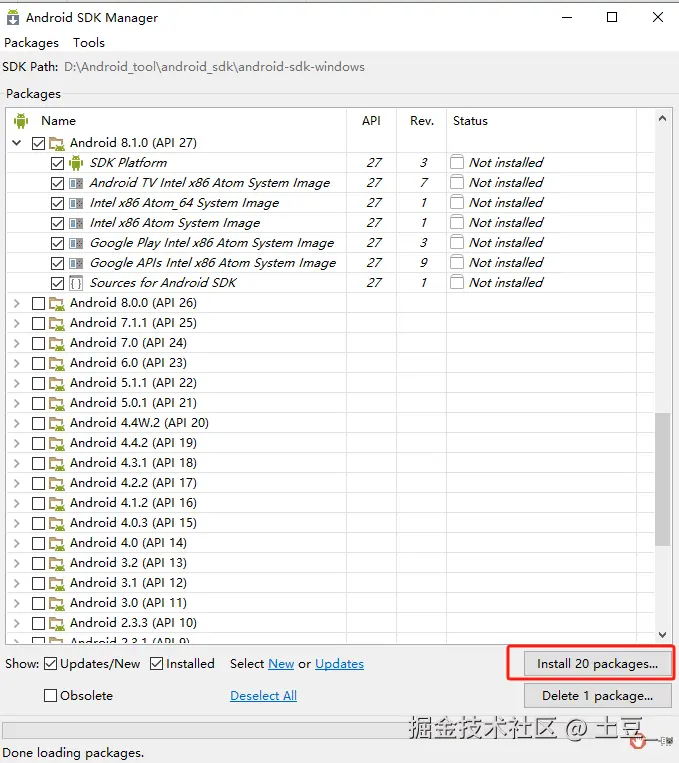
Task: Click the Android 4.4W.2 (API 20) folder icon
Action: (x=57, y=423)
